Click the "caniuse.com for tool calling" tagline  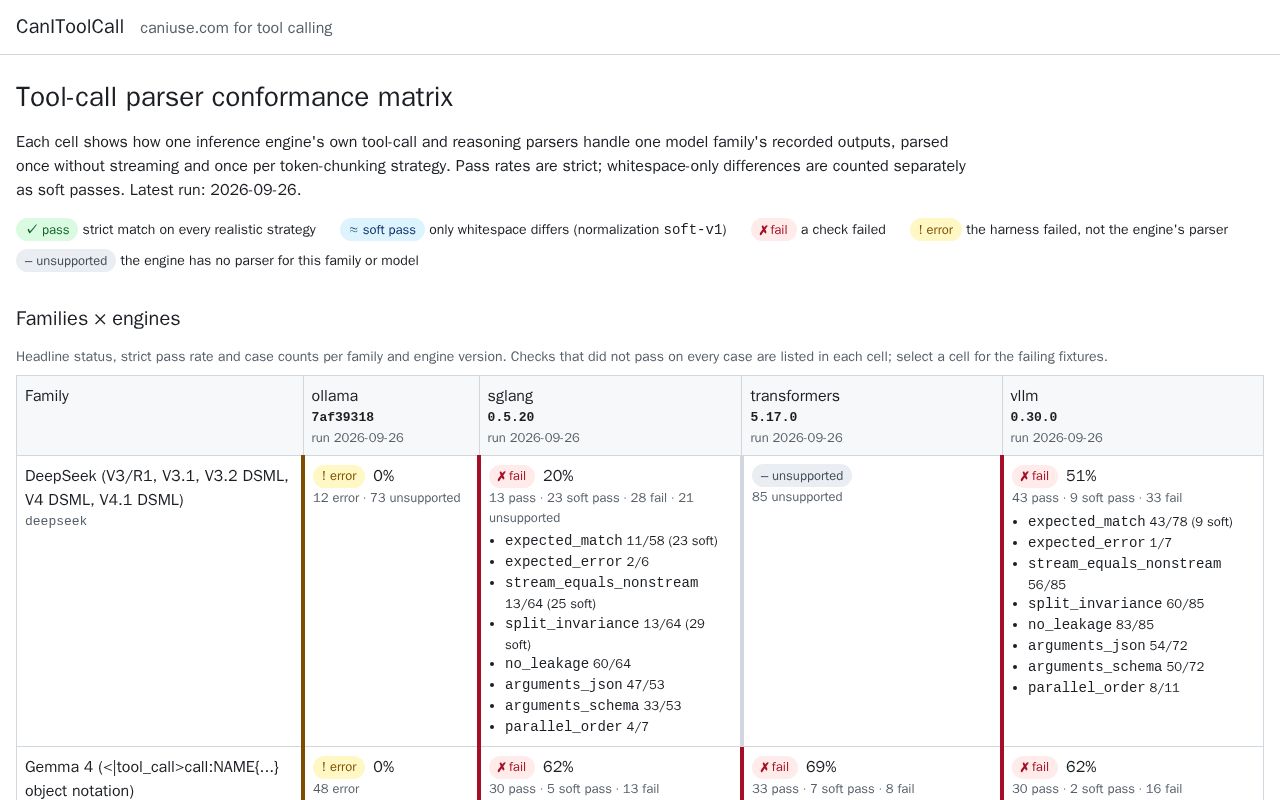(236, 28)
